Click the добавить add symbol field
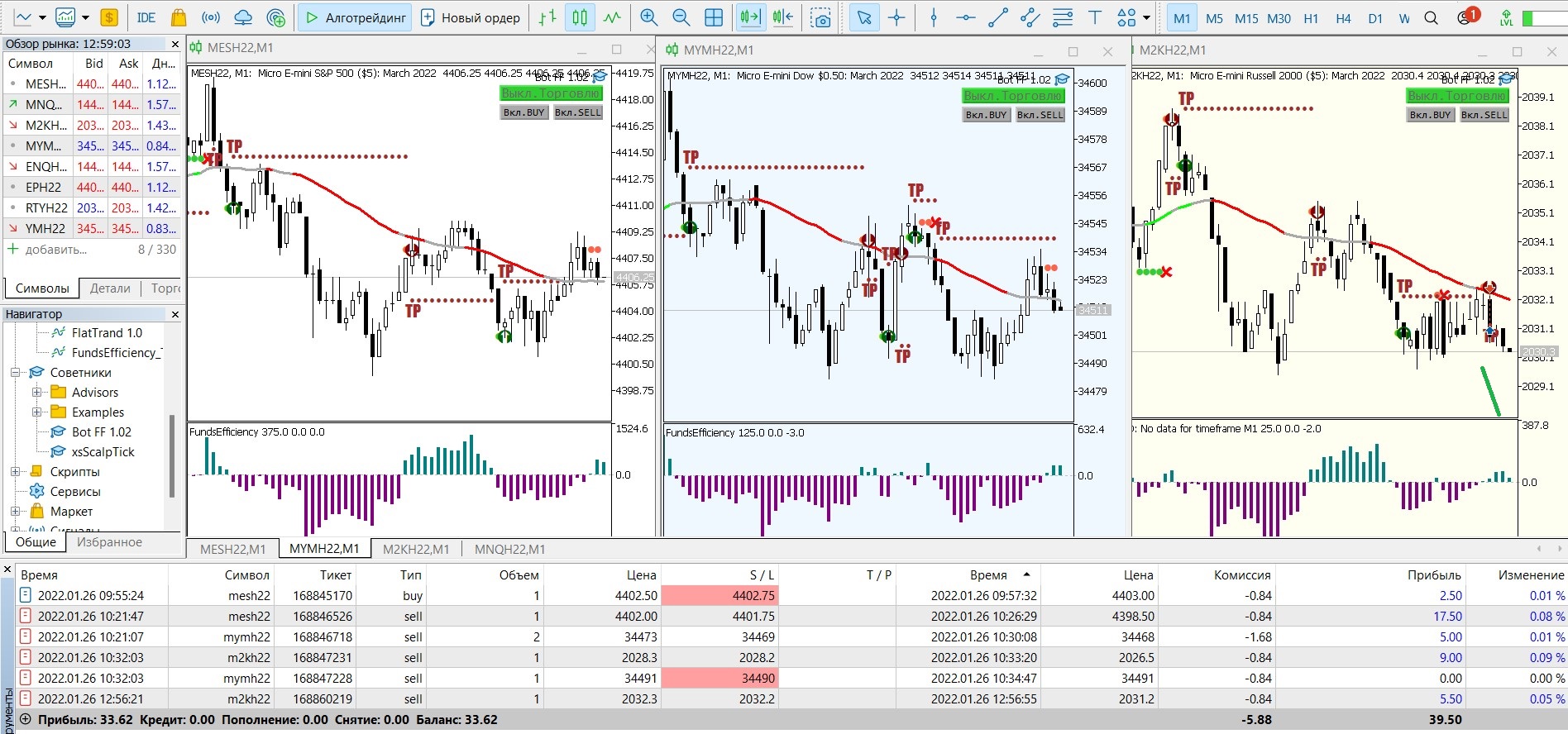This screenshot has height=734, width=1568. pyautogui.click(x=55, y=250)
